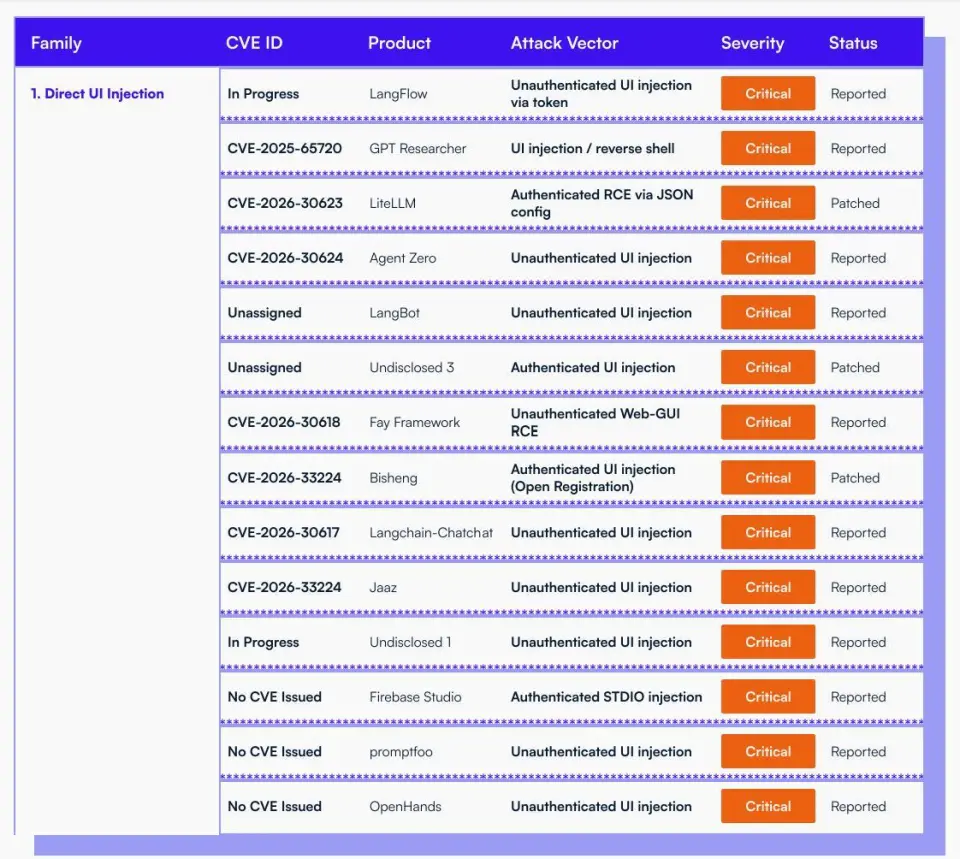Open the CVE-2025-65720 entry
Image resolution: width=960 pixels, height=859 pixels.
tap(284, 149)
